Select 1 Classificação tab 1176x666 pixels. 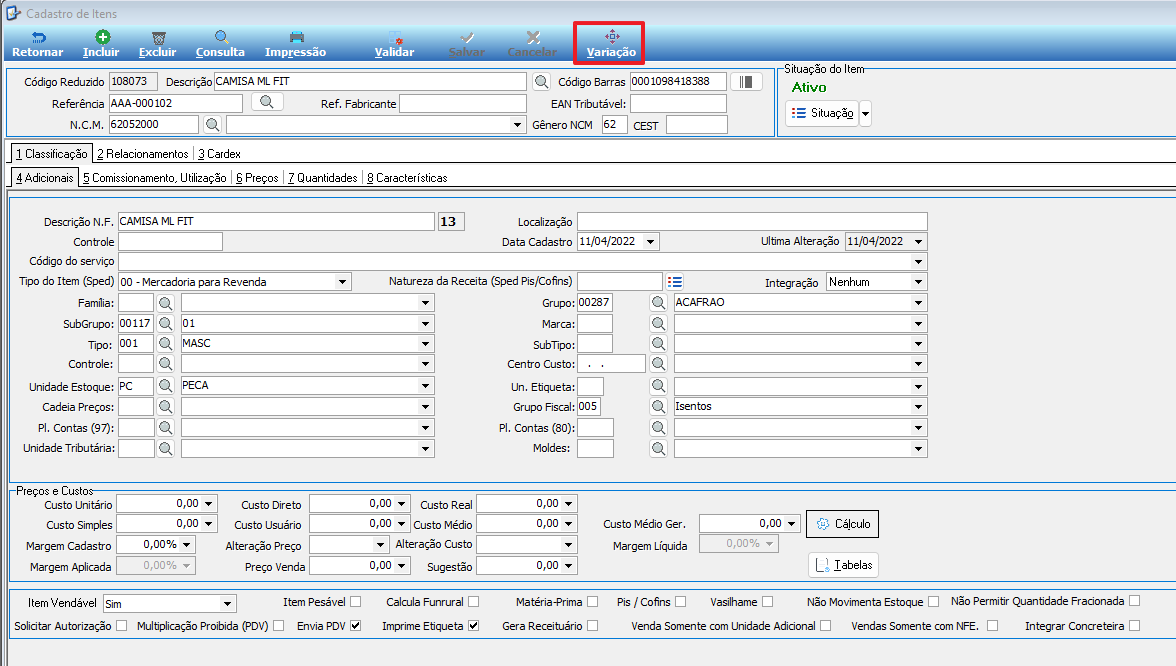(x=52, y=154)
